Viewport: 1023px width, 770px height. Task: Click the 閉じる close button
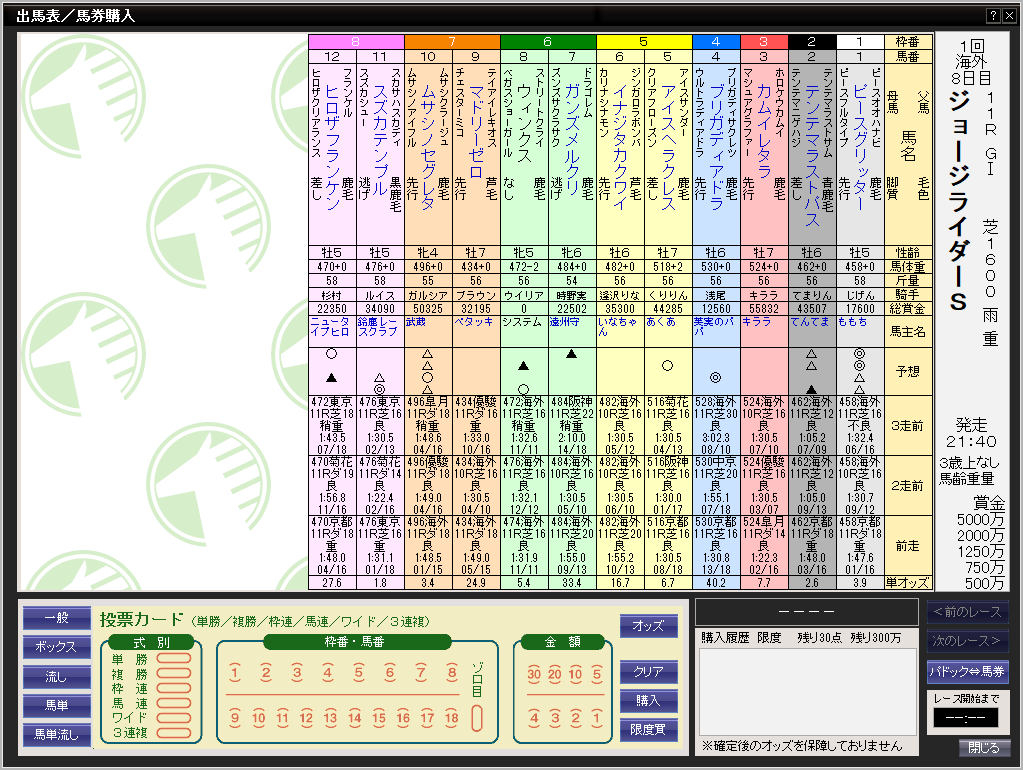984,748
